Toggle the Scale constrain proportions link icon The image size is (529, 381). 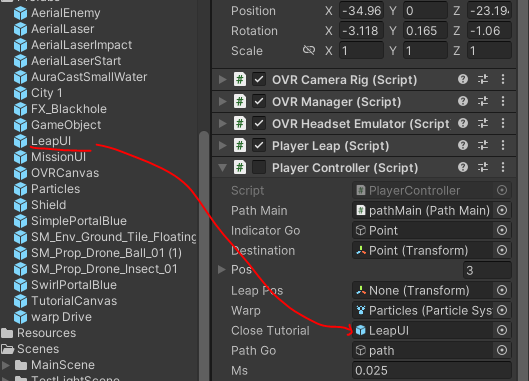click(x=309, y=50)
